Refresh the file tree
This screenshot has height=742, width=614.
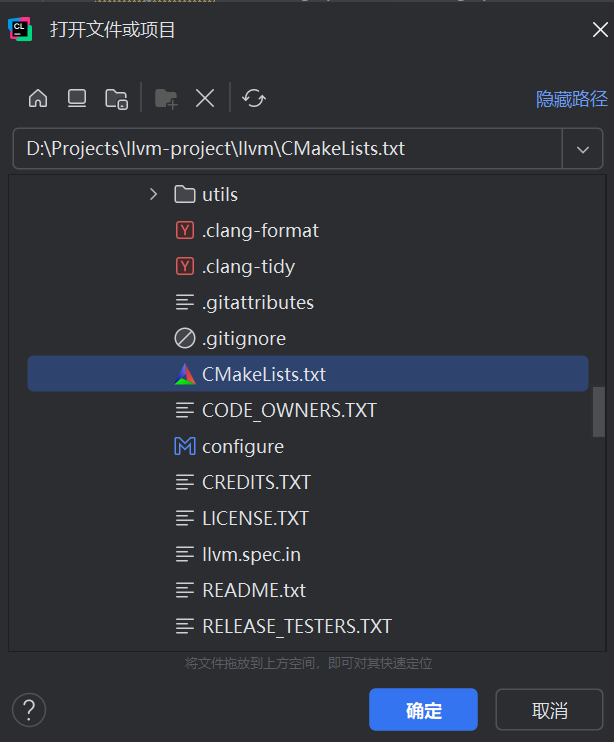coord(254,99)
